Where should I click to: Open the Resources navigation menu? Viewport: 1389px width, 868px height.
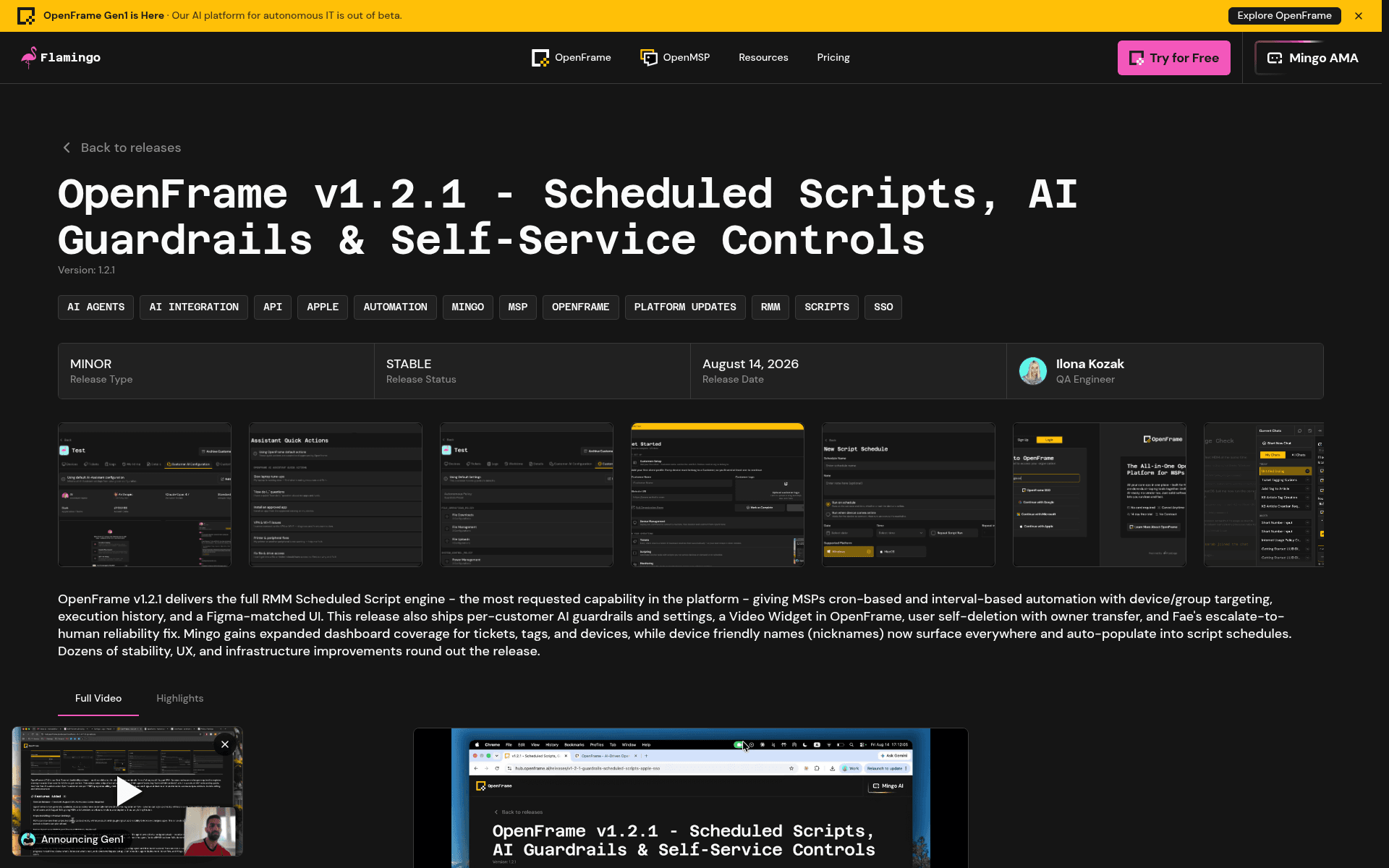point(763,58)
